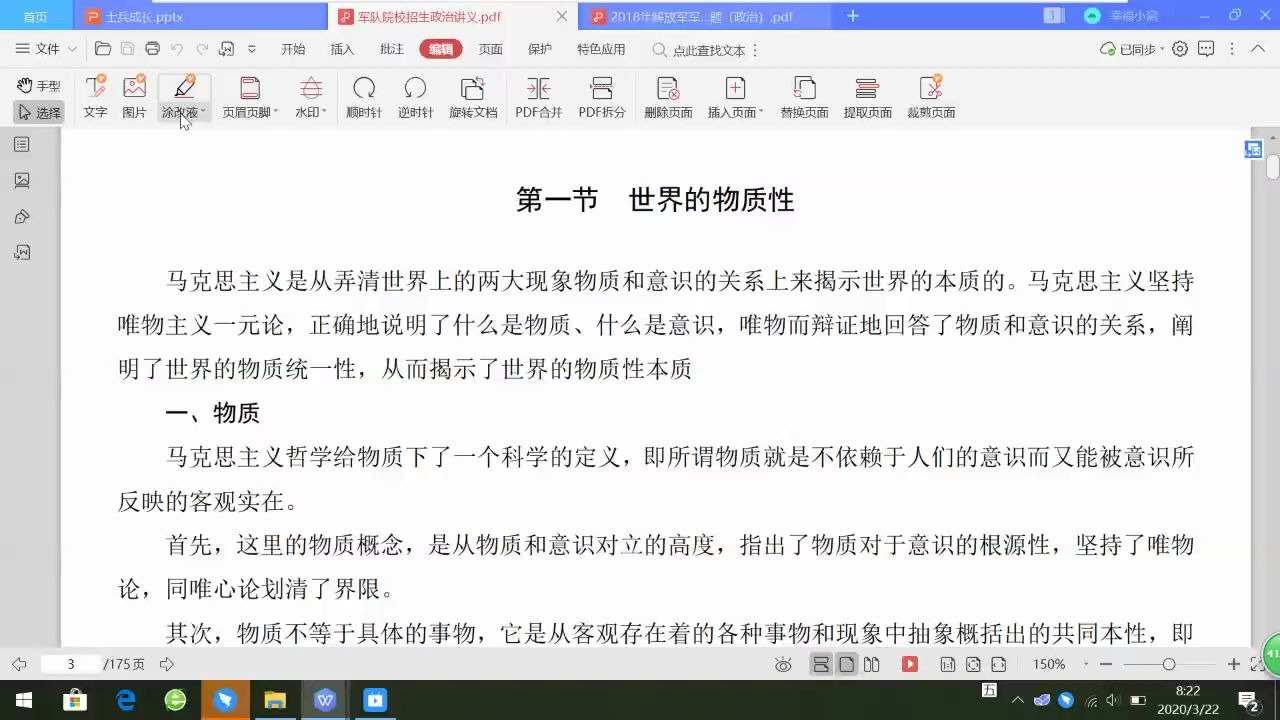The width and height of the screenshot is (1280, 720).
Task: Expand the 页眉页脚 dropdown arrow
Action: 275,113
